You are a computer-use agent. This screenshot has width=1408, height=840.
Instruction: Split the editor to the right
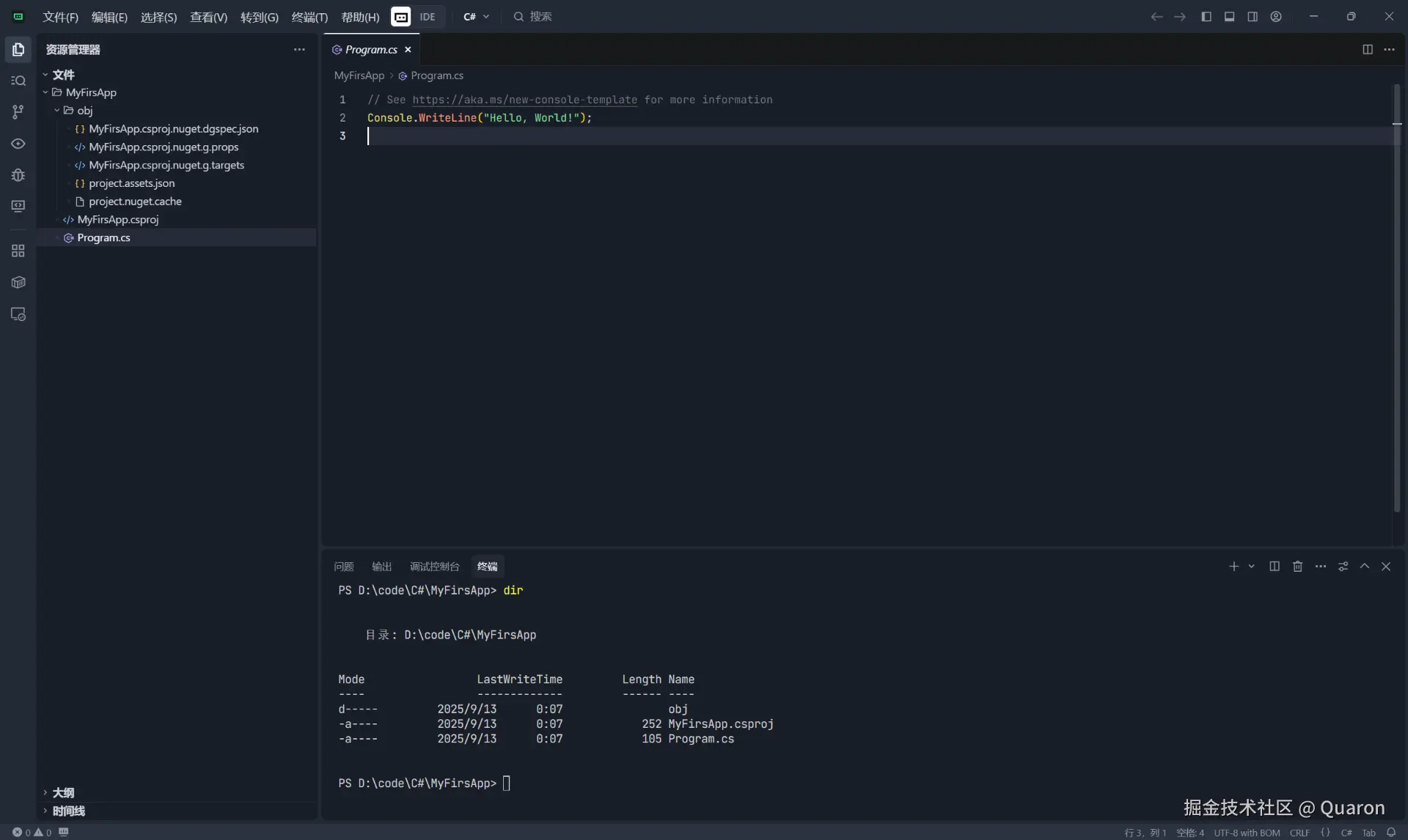(x=1367, y=50)
